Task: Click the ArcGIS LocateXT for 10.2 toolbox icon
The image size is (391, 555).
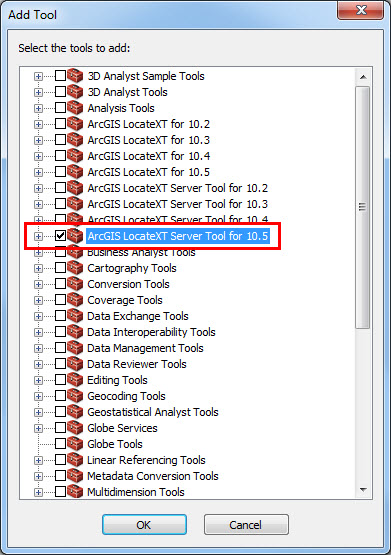Action: tap(75, 124)
